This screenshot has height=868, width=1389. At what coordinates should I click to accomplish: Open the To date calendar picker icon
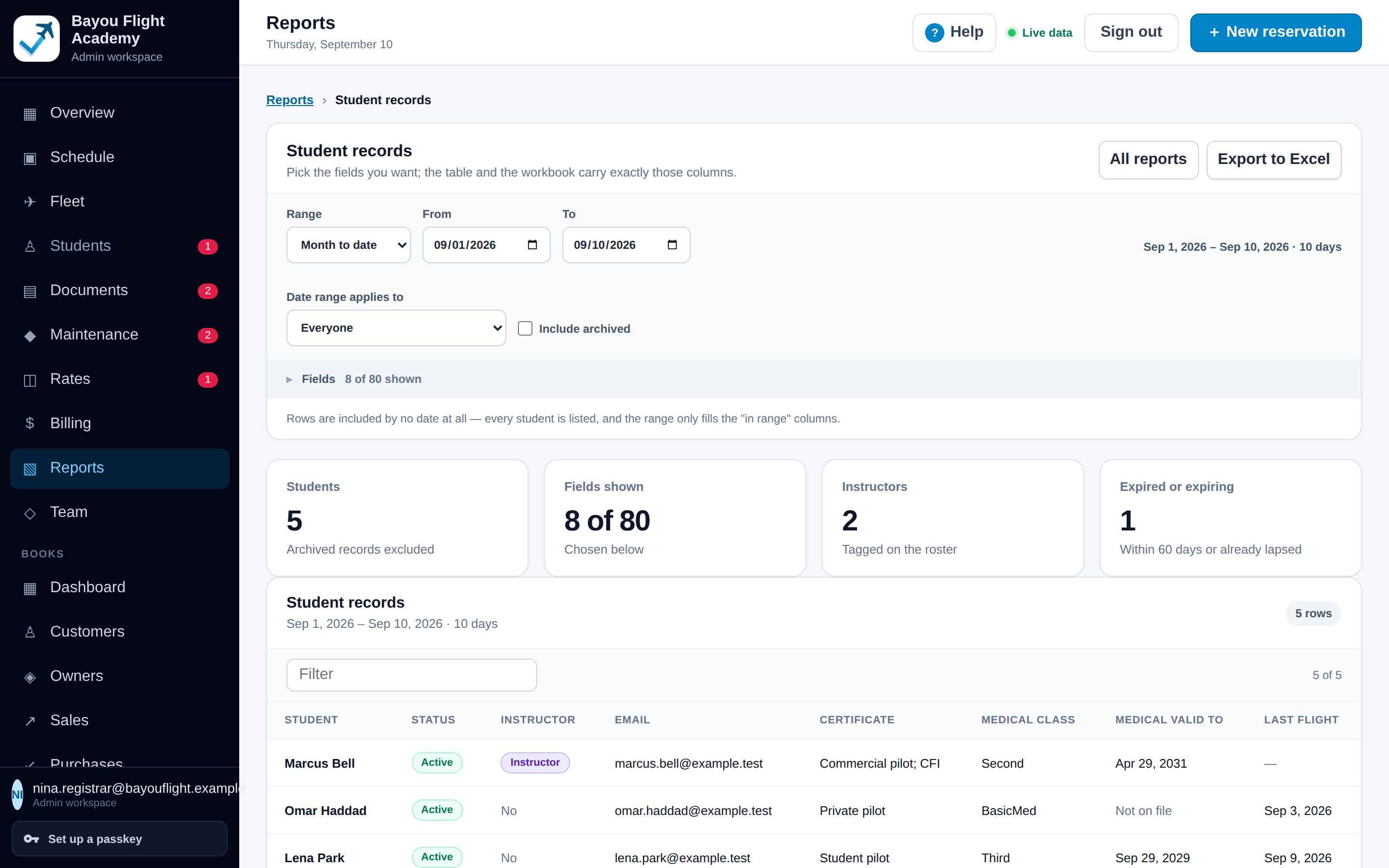tap(672, 245)
